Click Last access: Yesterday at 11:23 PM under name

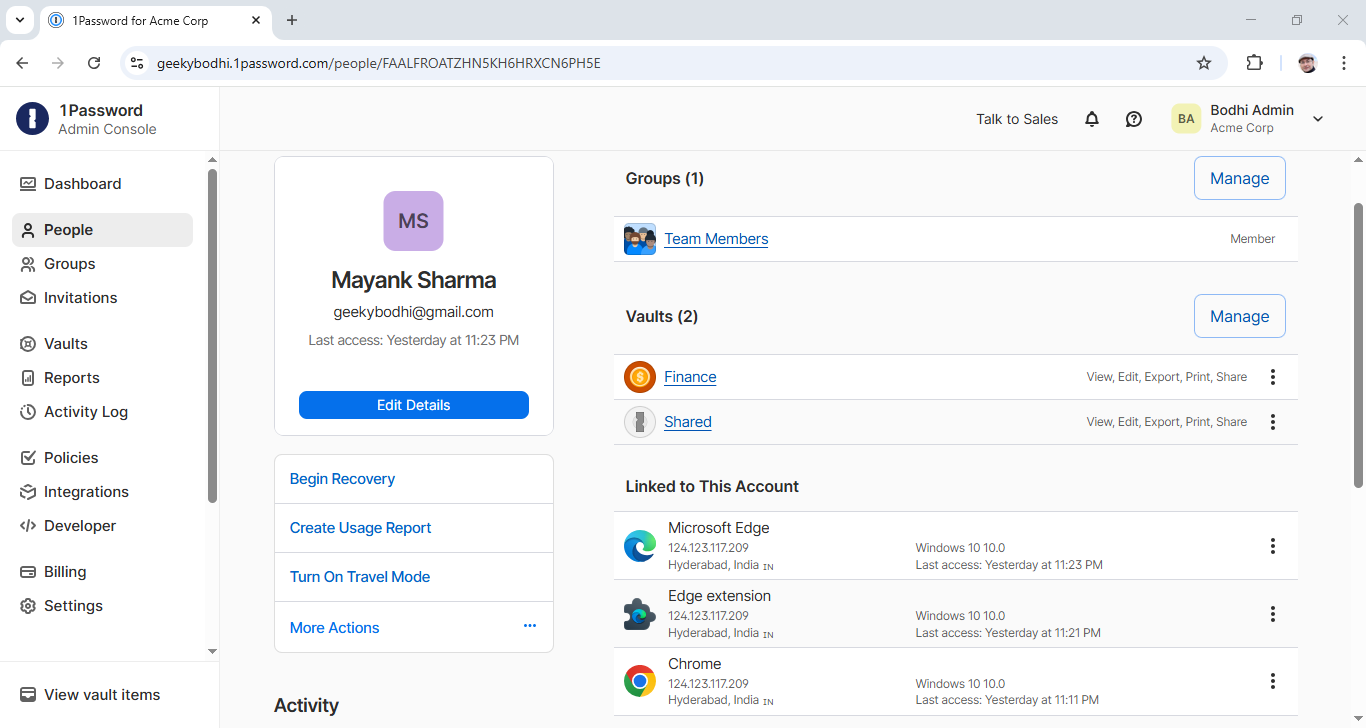point(413,341)
